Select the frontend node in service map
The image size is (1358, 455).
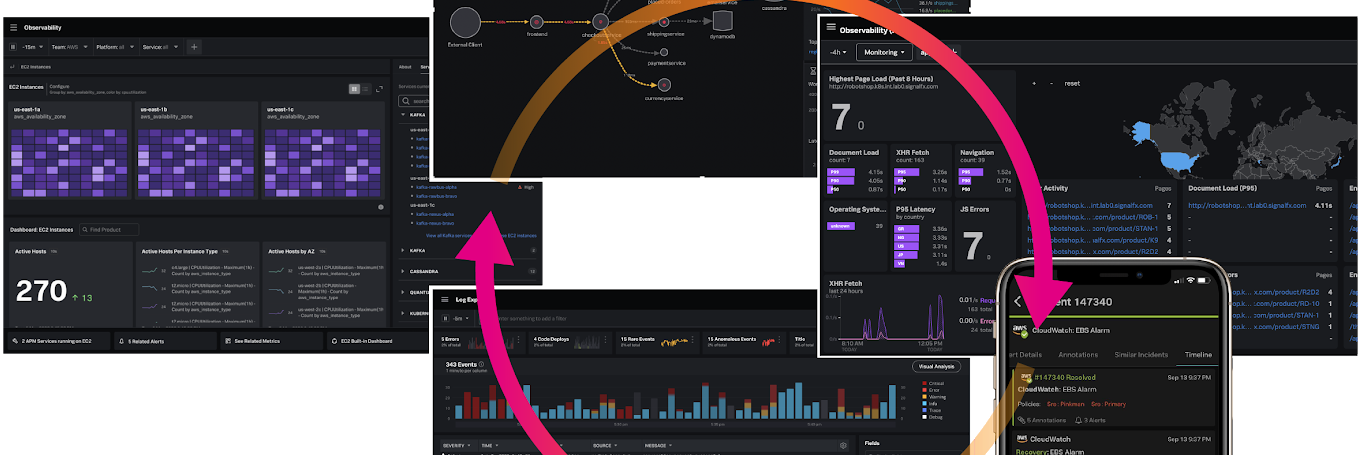pyautogui.click(x=536, y=21)
